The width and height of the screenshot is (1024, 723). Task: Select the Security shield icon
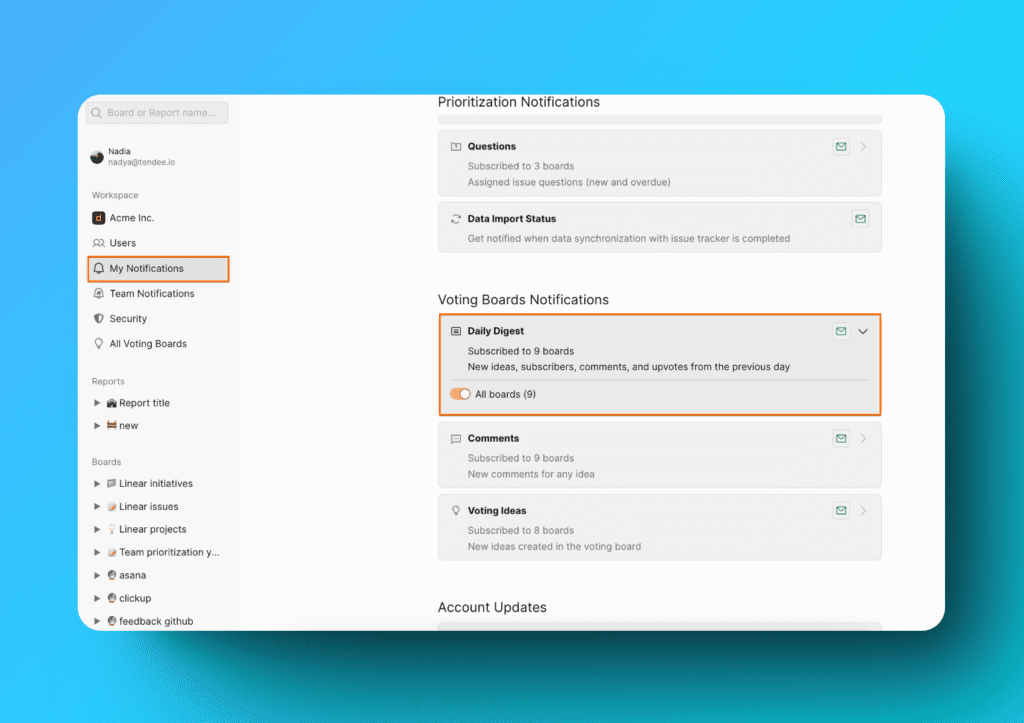[x=97, y=318]
